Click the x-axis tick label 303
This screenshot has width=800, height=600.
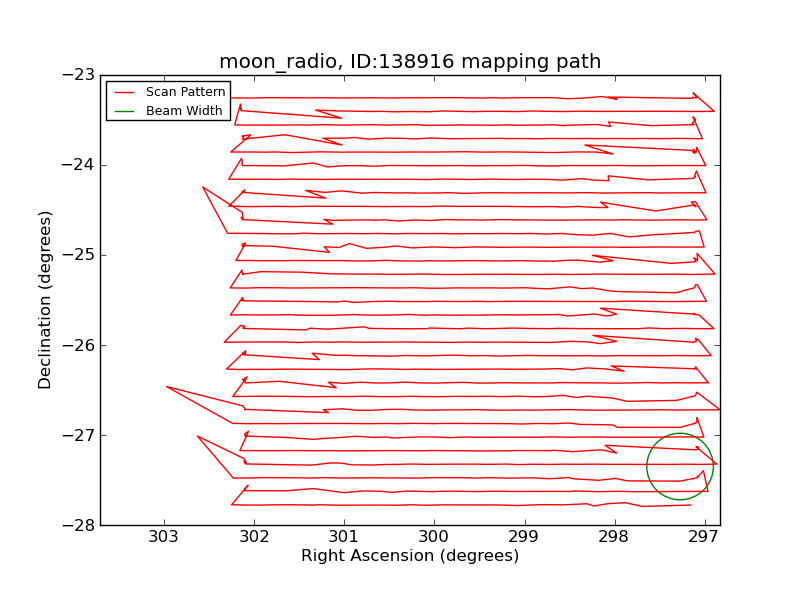click(164, 537)
